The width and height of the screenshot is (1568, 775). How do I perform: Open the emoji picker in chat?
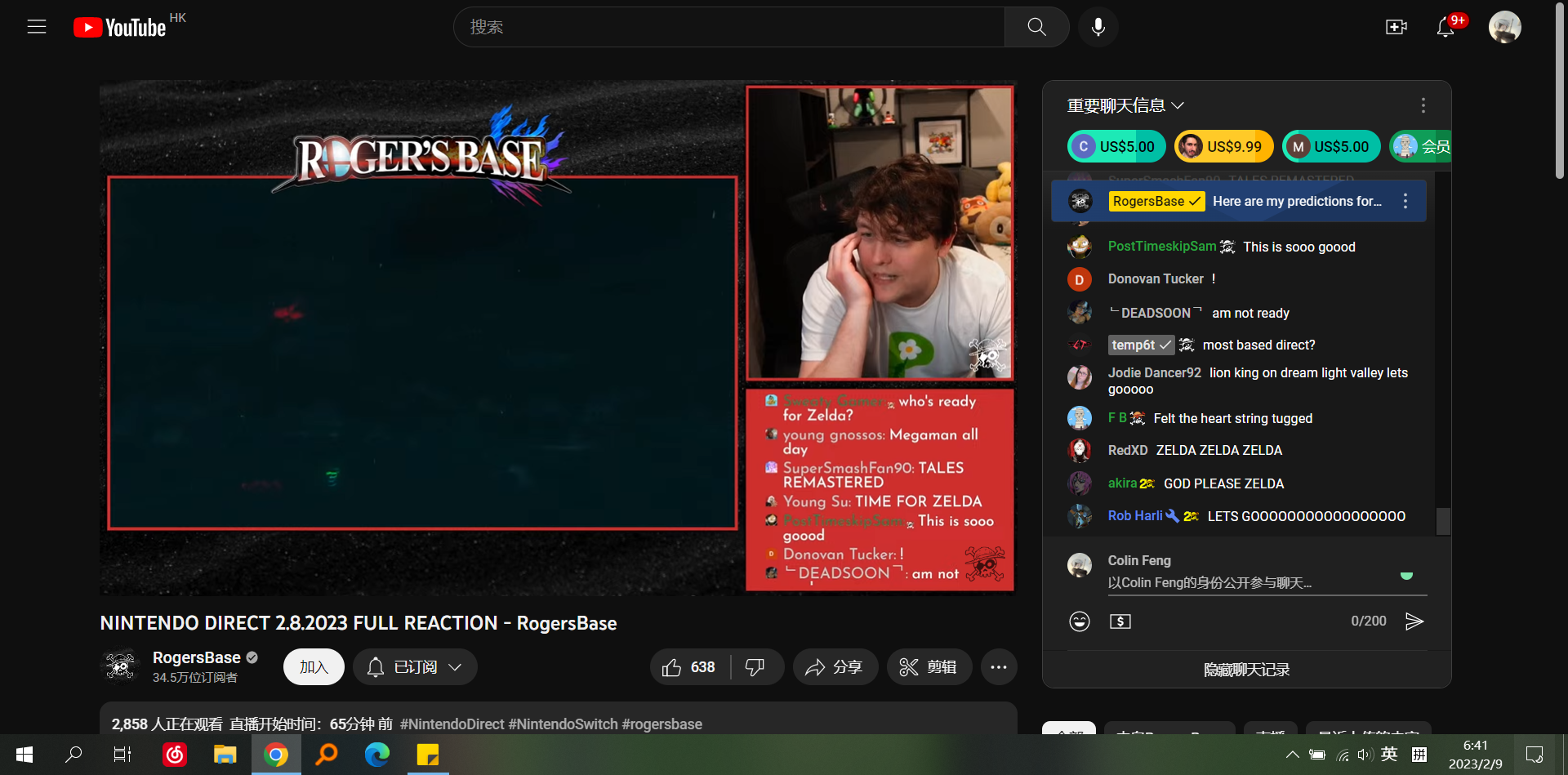pos(1079,621)
